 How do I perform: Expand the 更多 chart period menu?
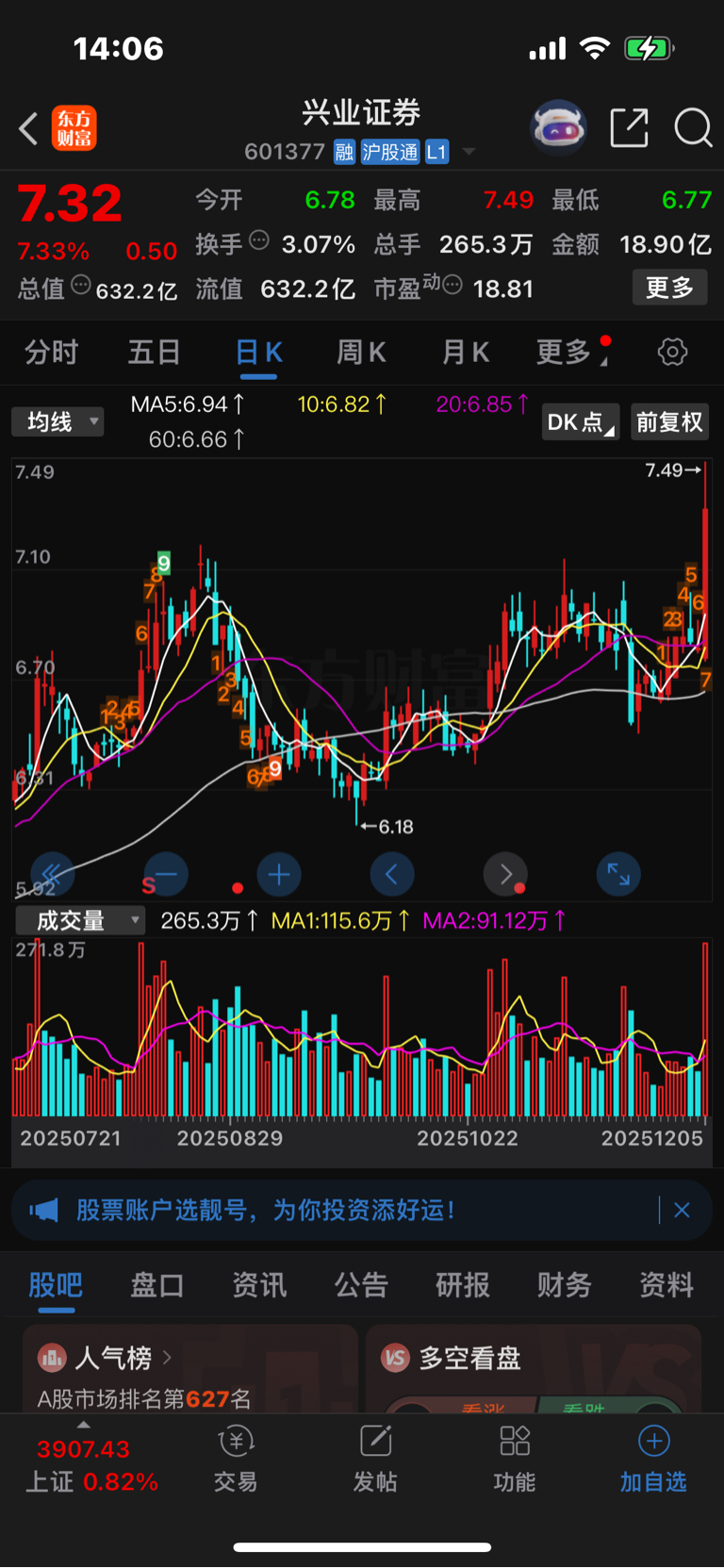(x=572, y=352)
